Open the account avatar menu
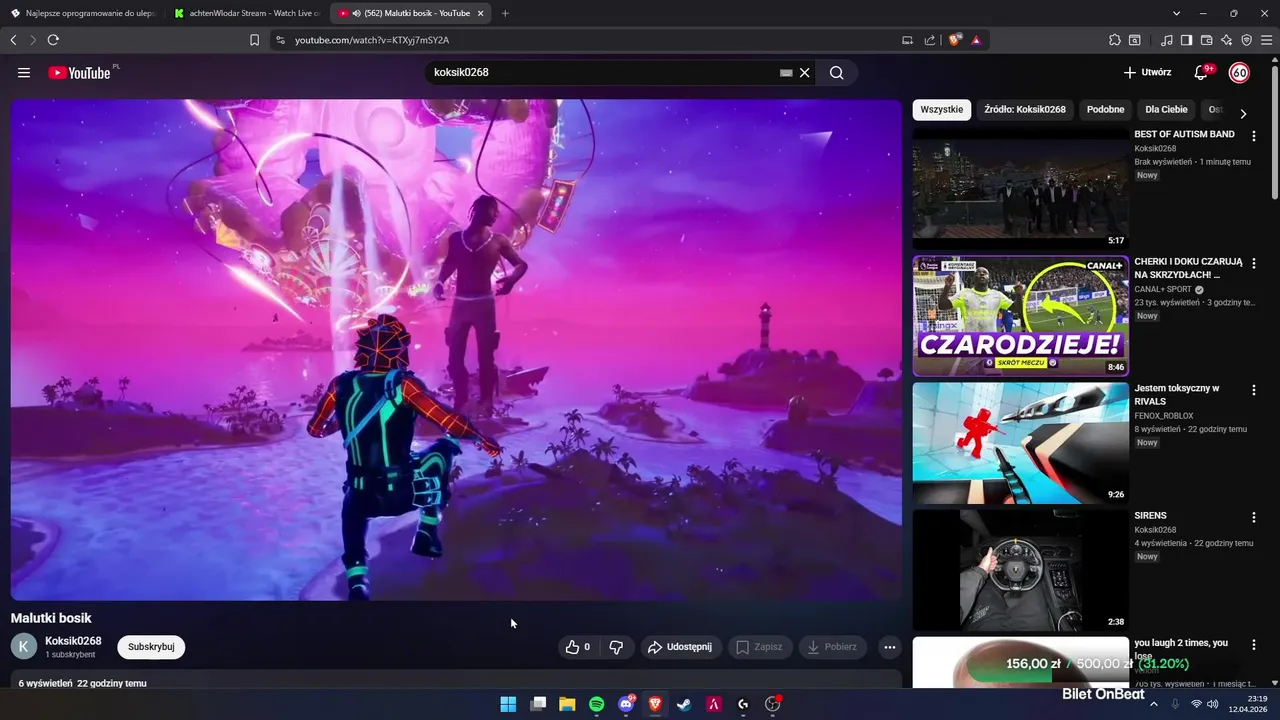The height and width of the screenshot is (720, 1280). click(1239, 73)
